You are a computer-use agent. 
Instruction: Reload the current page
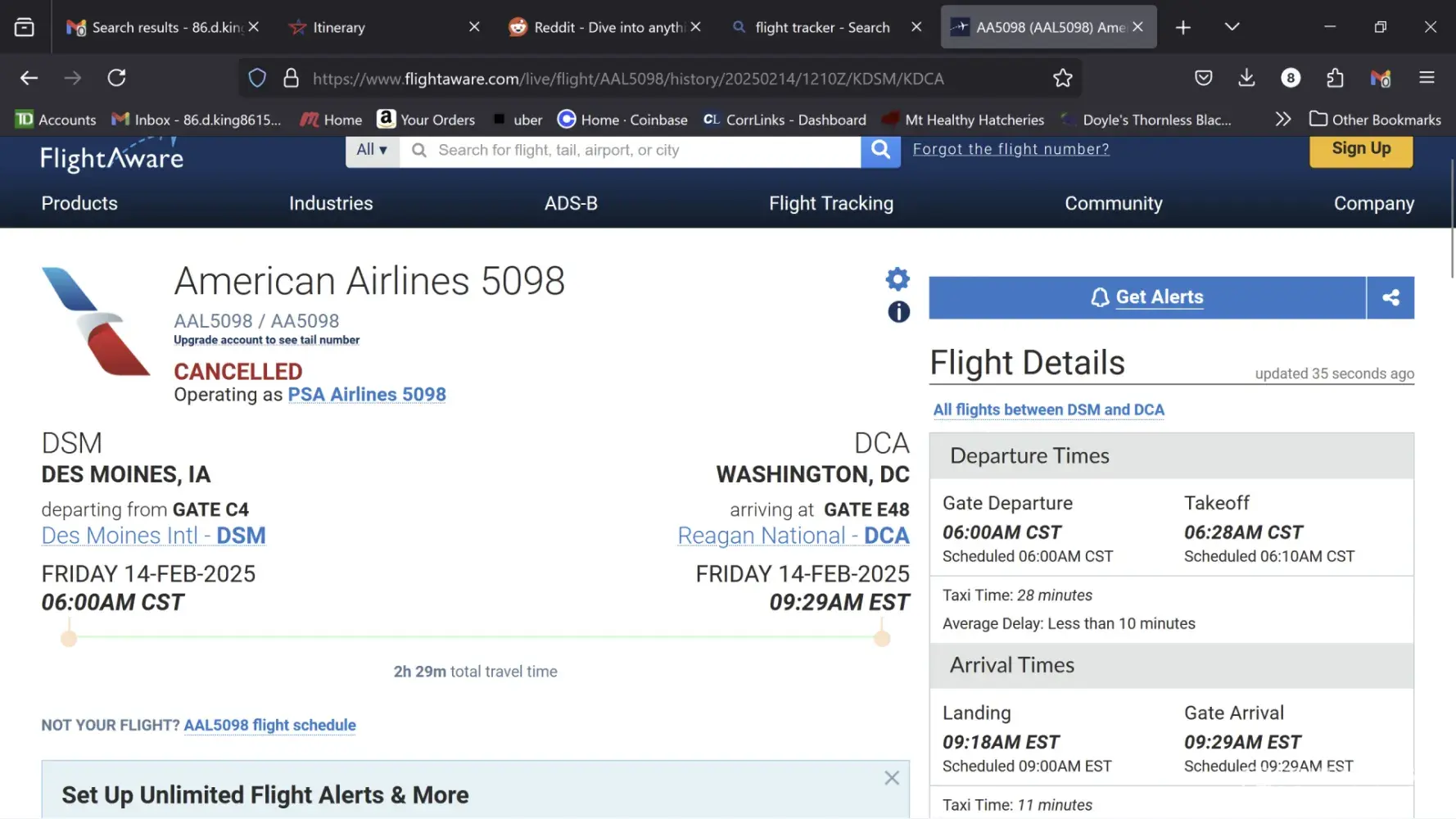point(117,79)
